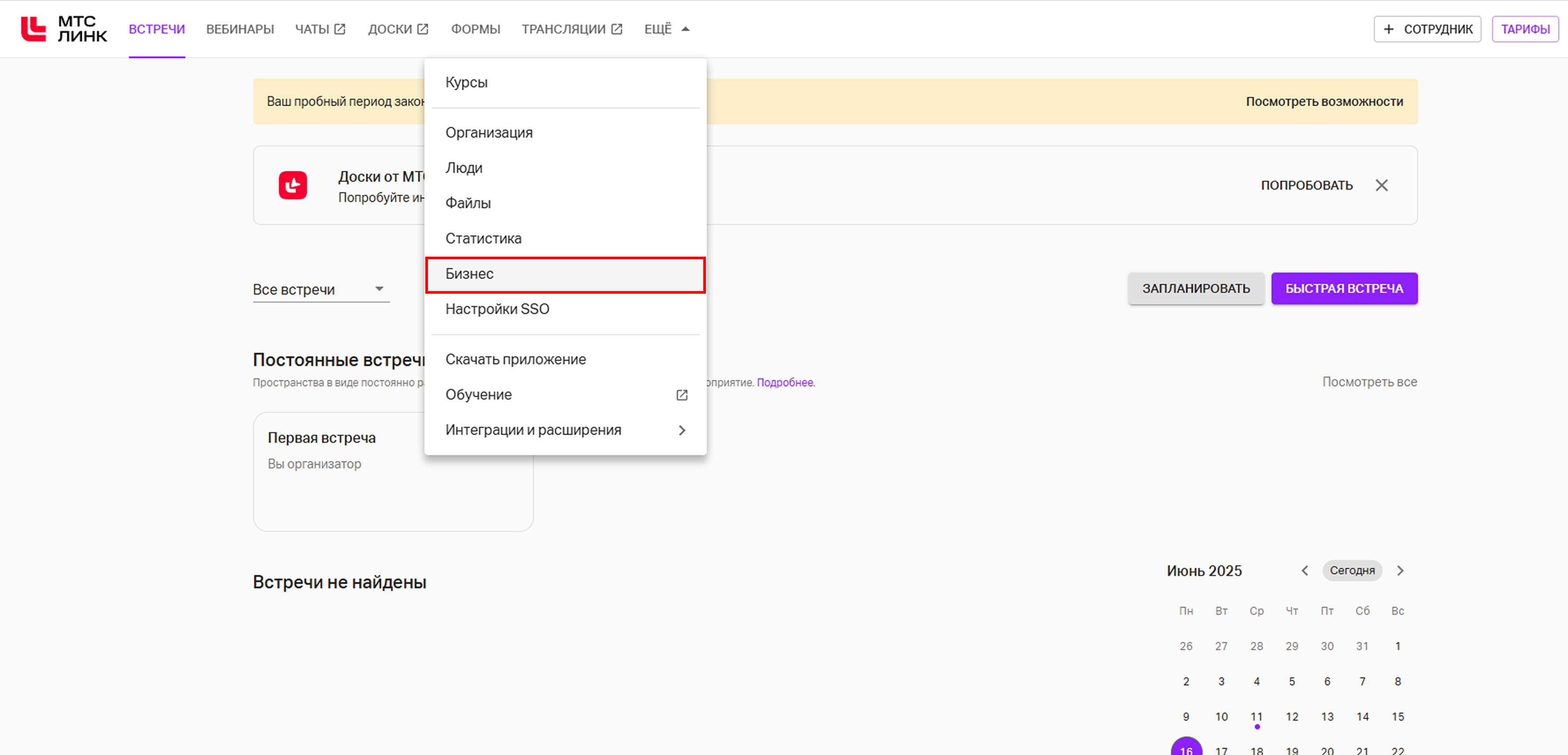Image resolution: width=1568 pixels, height=755 pixels.
Task: Go to previous month in calendar
Action: tap(1305, 570)
